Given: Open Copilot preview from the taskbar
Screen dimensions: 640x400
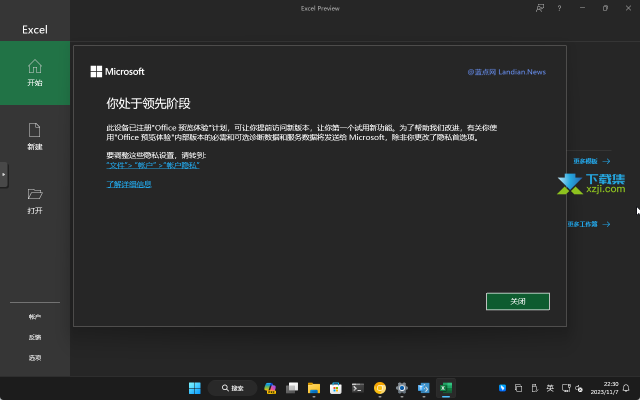Looking at the screenshot, I should pyautogui.click(x=270, y=388).
